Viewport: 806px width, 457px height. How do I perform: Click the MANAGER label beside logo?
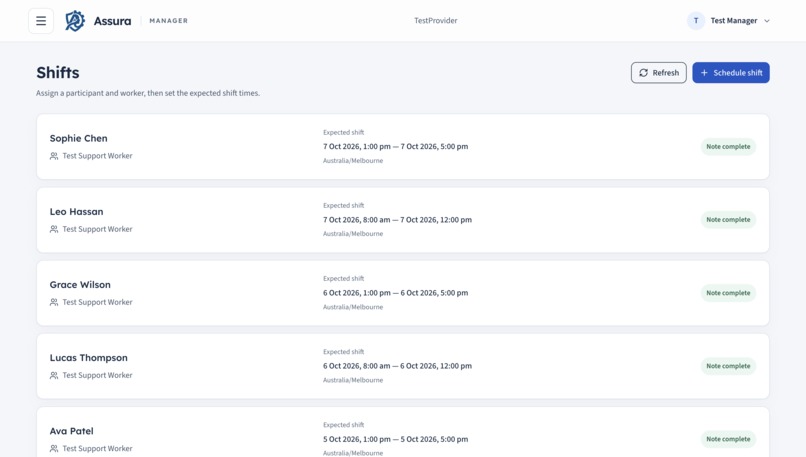(x=169, y=21)
